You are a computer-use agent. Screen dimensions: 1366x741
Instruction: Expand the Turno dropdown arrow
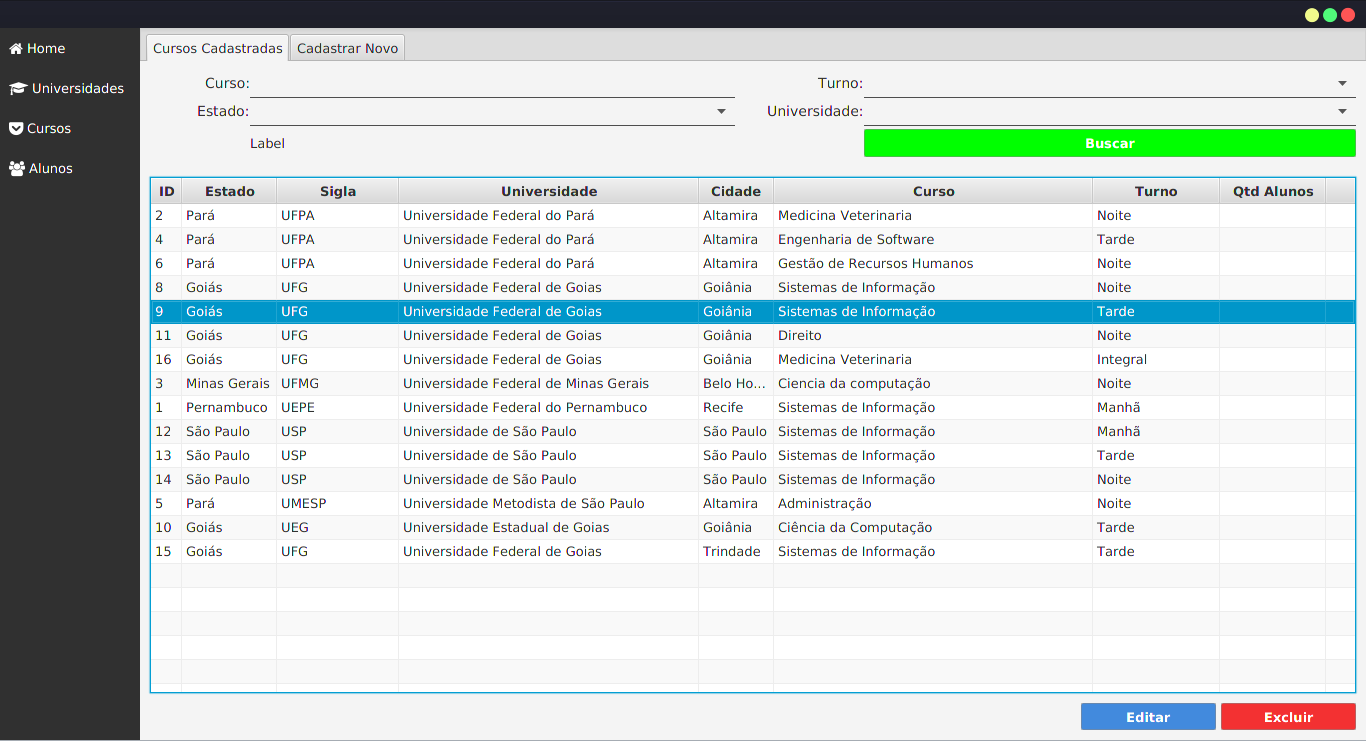(x=1342, y=84)
